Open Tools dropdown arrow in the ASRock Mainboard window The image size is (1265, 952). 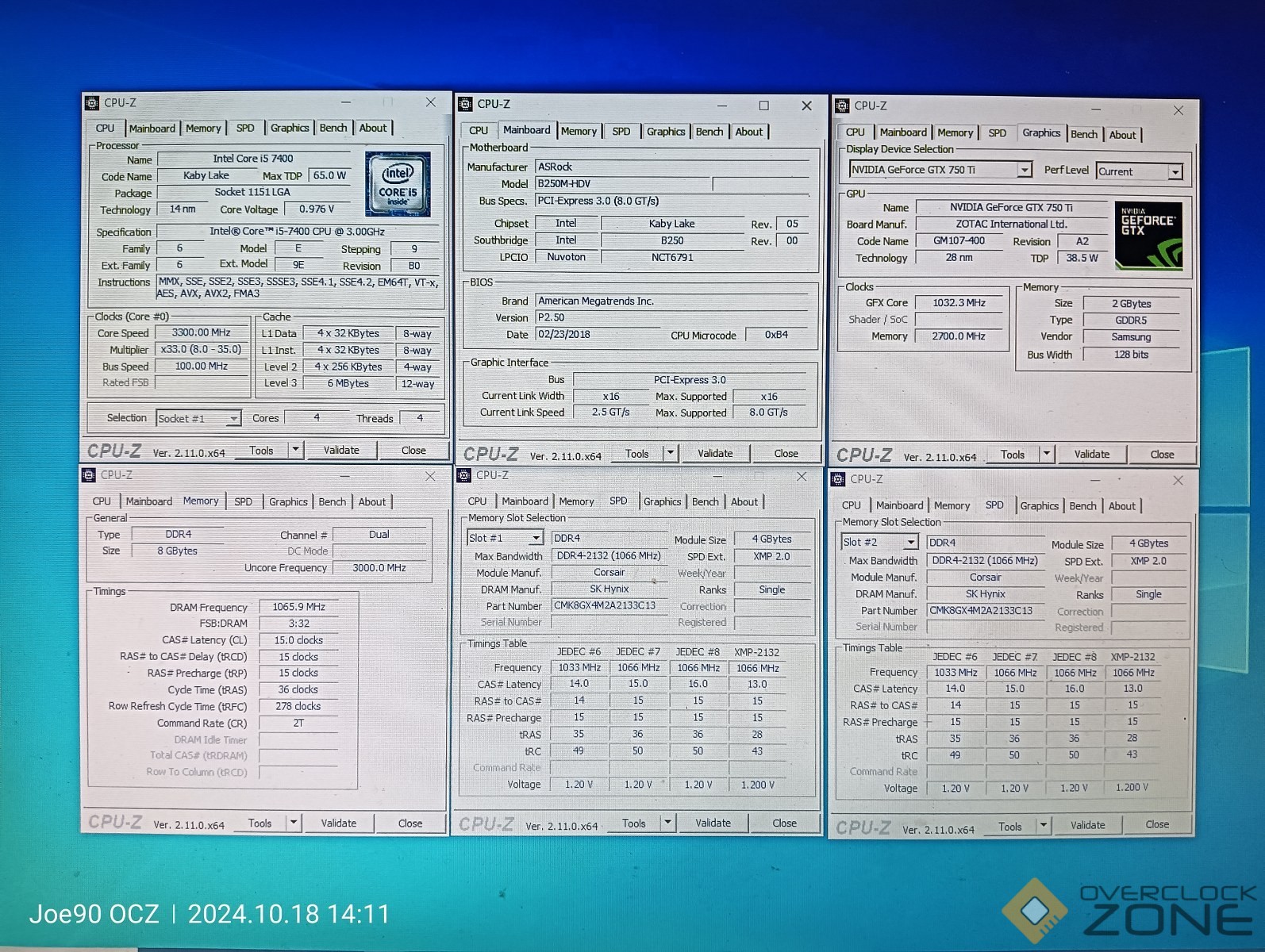pos(671,453)
